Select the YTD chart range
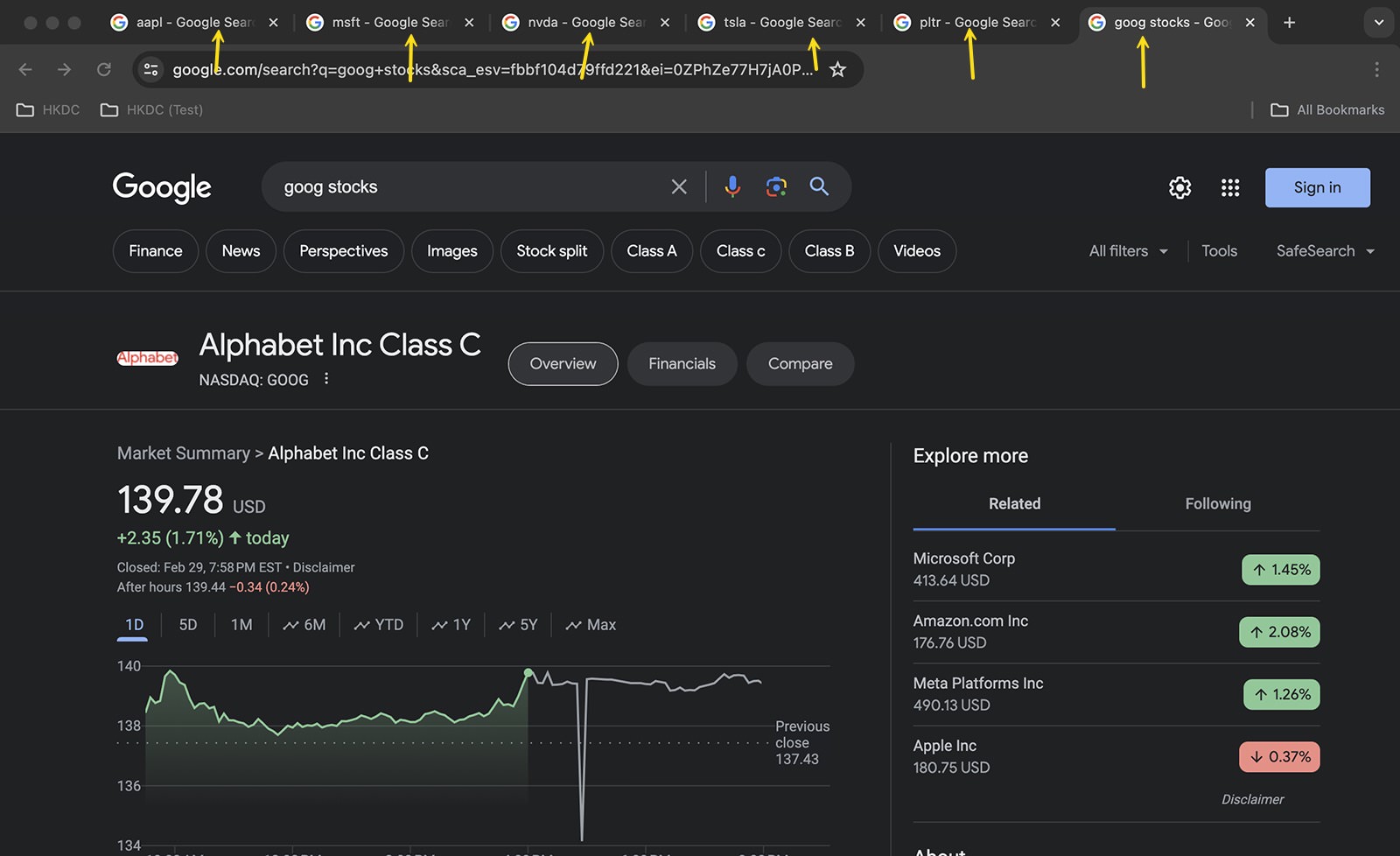Image resolution: width=1400 pixels, height=856 pixels. 379,625
